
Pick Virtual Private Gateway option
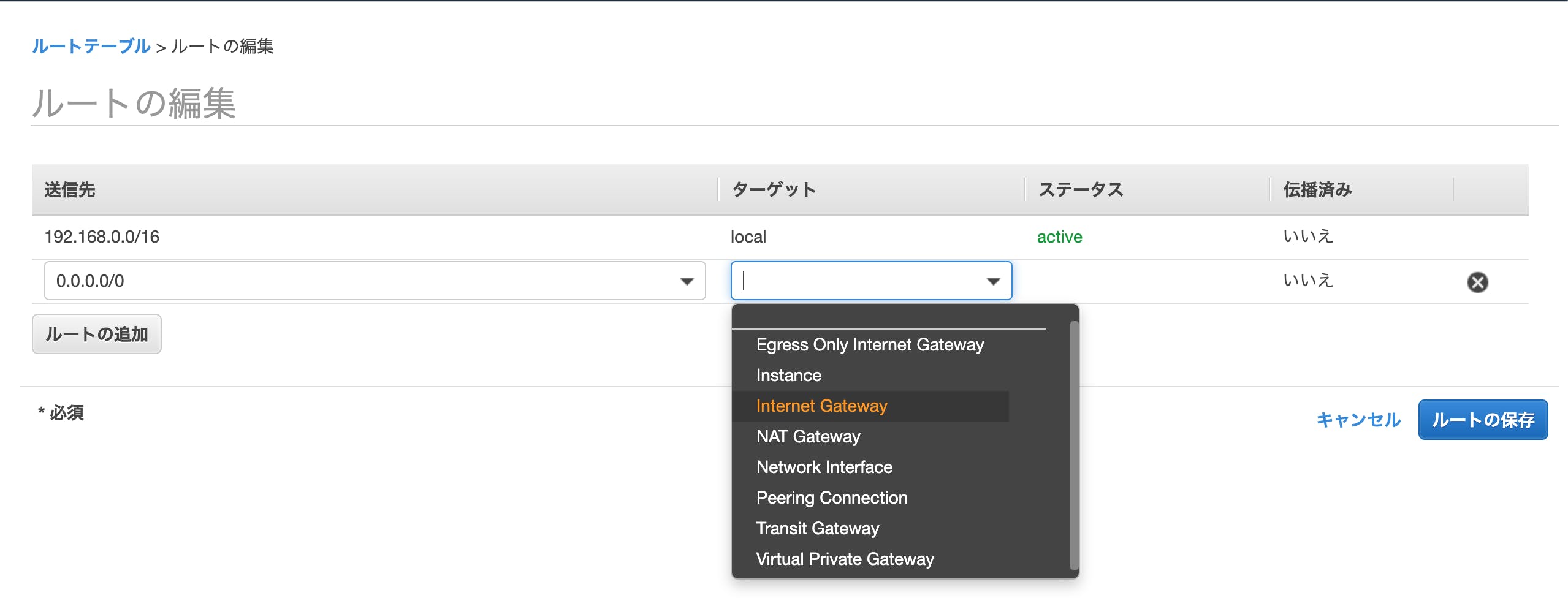[x=845, y=558]
